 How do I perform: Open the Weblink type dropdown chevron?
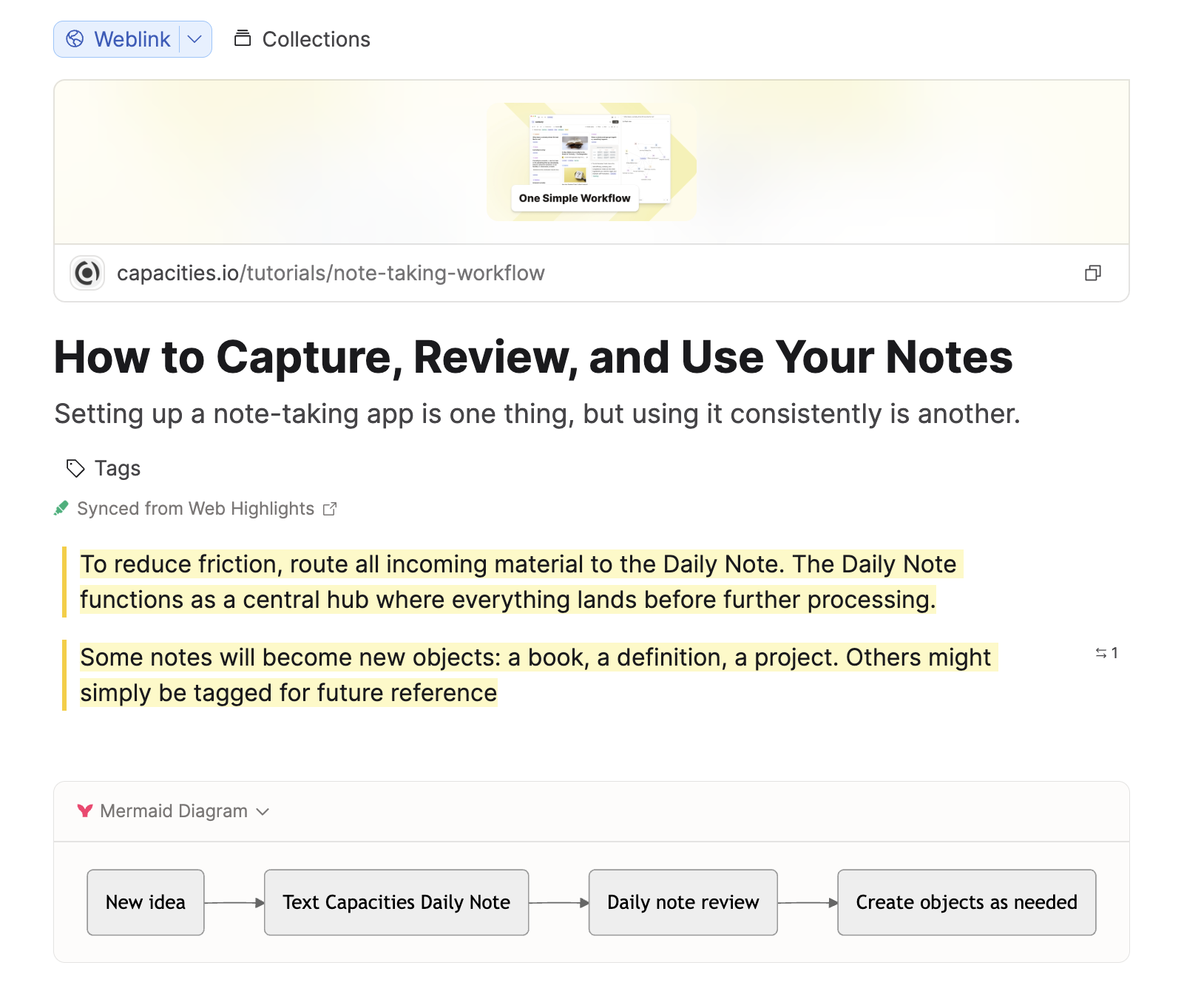point(195,39)
